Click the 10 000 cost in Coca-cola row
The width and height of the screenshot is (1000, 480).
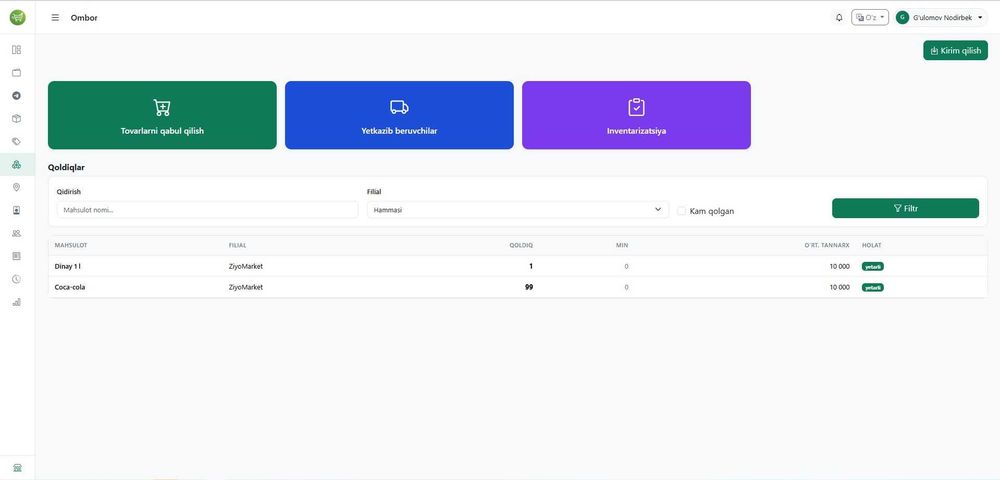[839, 287]
